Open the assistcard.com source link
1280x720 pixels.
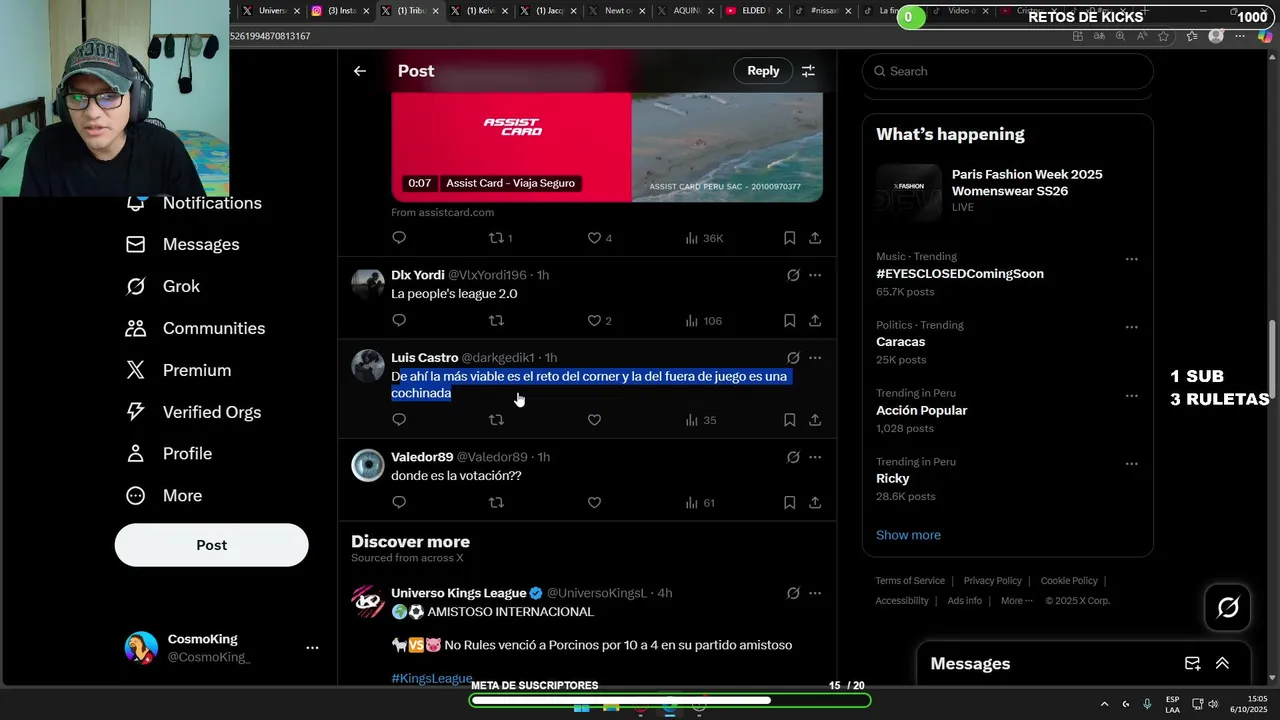click(x=442, y=212)
